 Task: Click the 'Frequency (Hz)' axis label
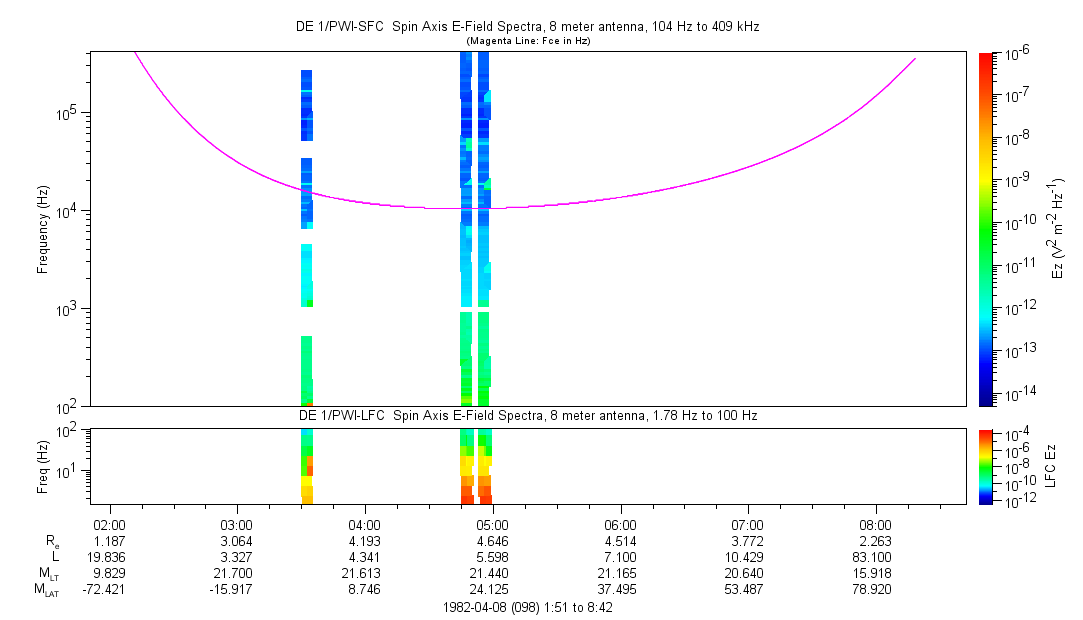pos(43,230)
